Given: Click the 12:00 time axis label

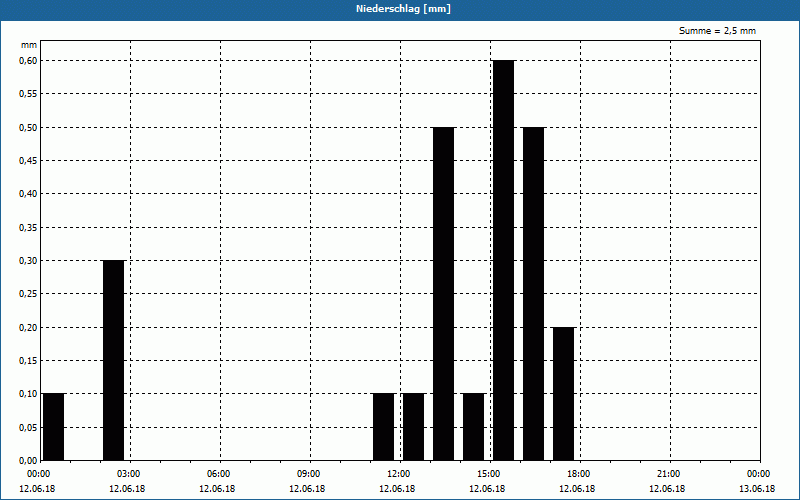Looking at the screenshot, I should click(398, 474).
